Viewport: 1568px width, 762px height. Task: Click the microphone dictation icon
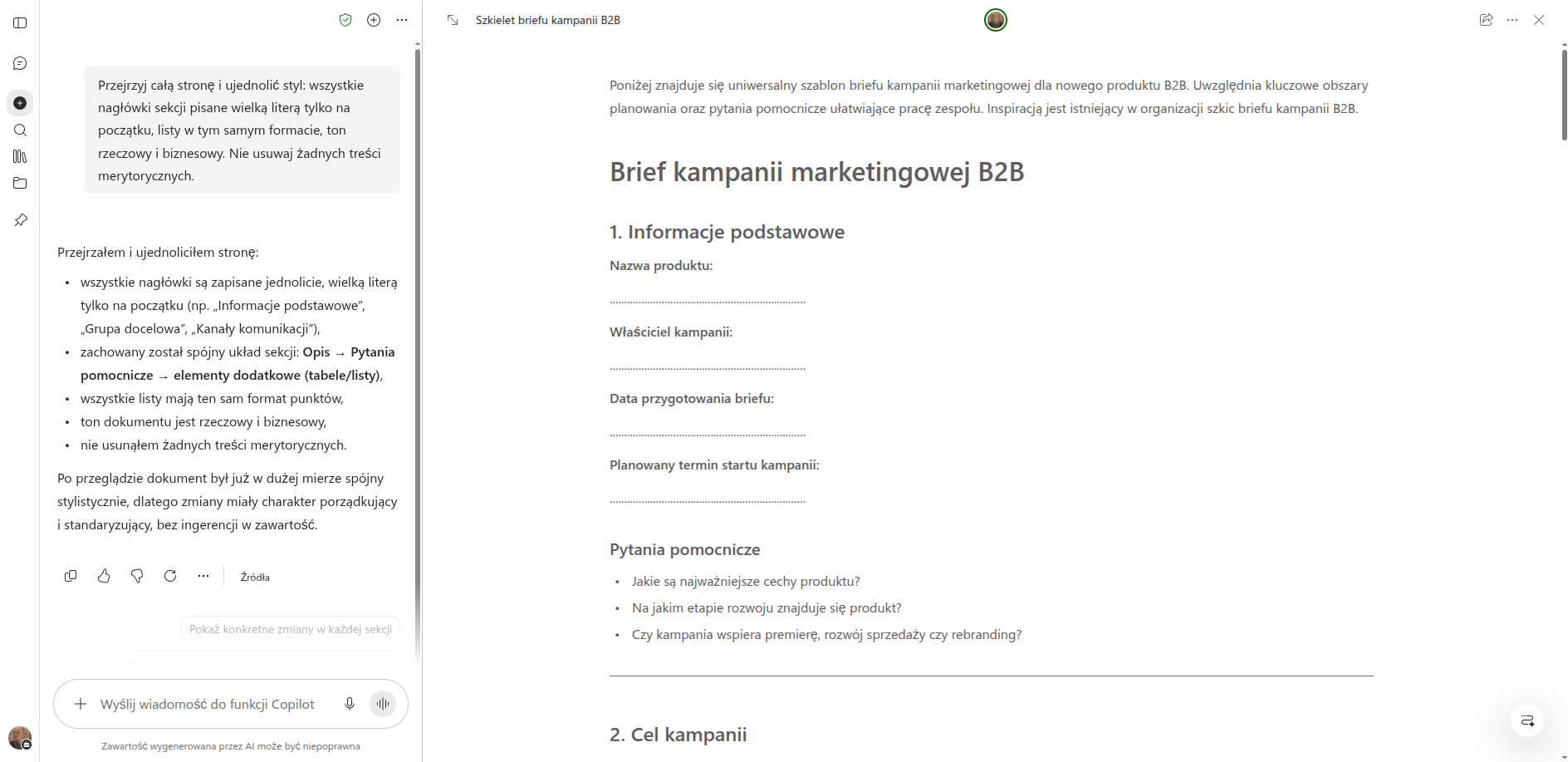click(x=350, y=704)
